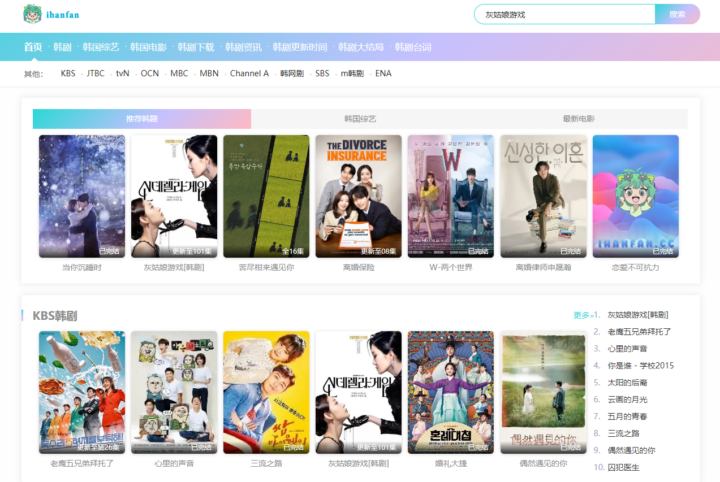The image size is (720, 482).
Task: Focus the search input field
Action: pyautogui.click(x=565, y=14)
